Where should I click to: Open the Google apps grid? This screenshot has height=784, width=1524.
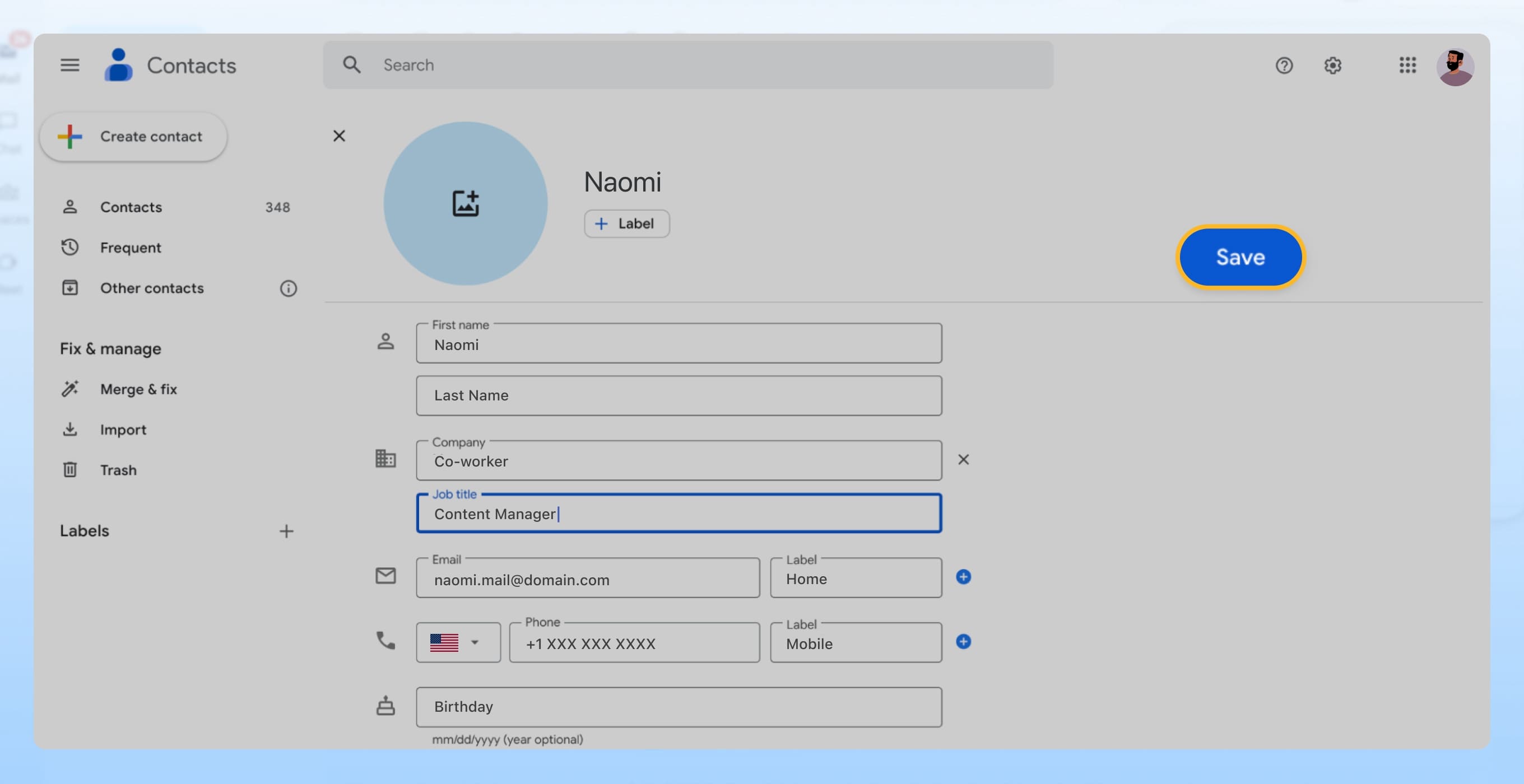pos(1408,65)
